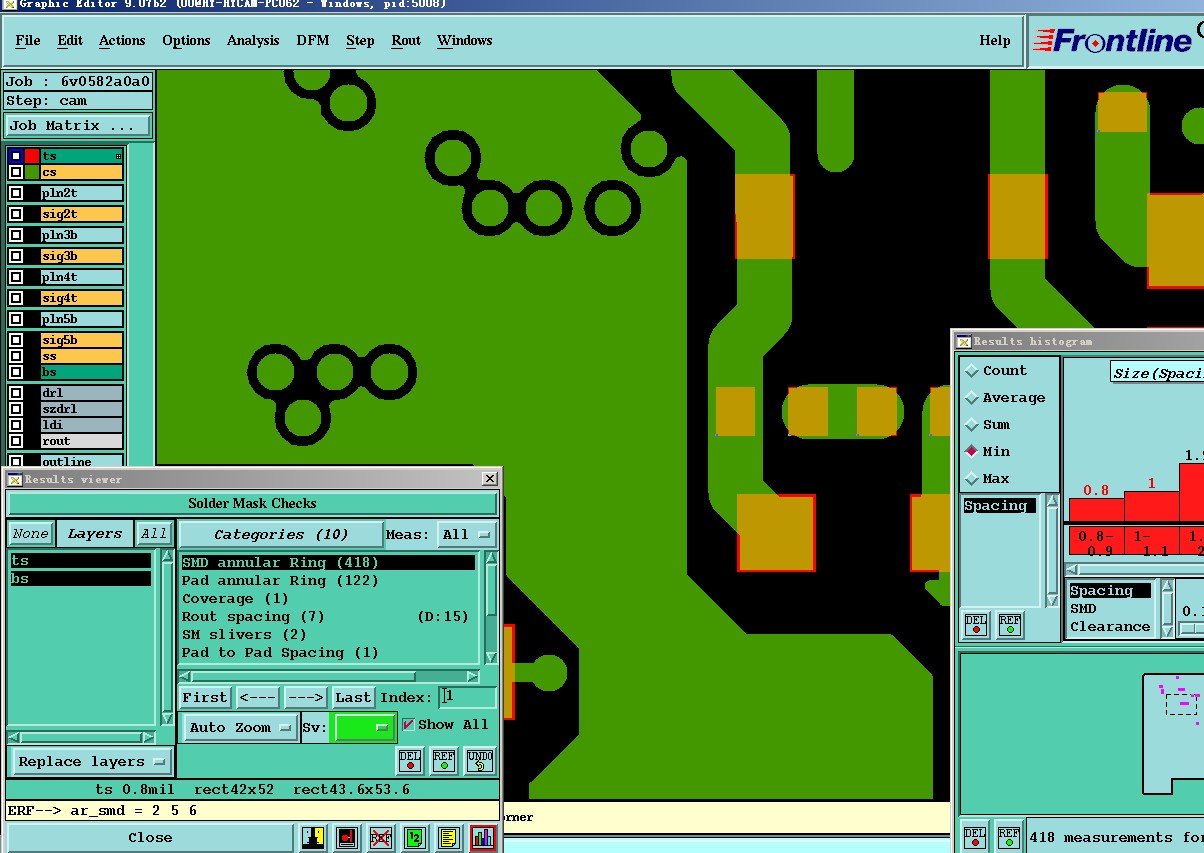Select the Min radio option
The height and width of the screenshot is (853, 1204).
click(x=971, y=451)
